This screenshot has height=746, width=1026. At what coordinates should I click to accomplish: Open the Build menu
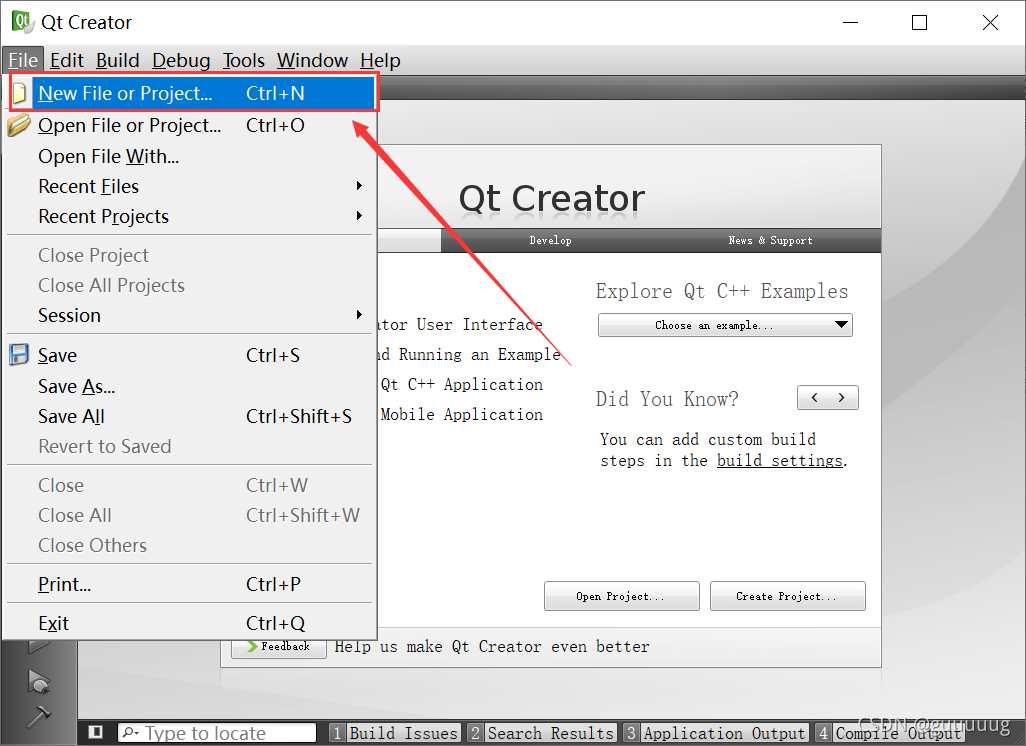tap(118, 60)
